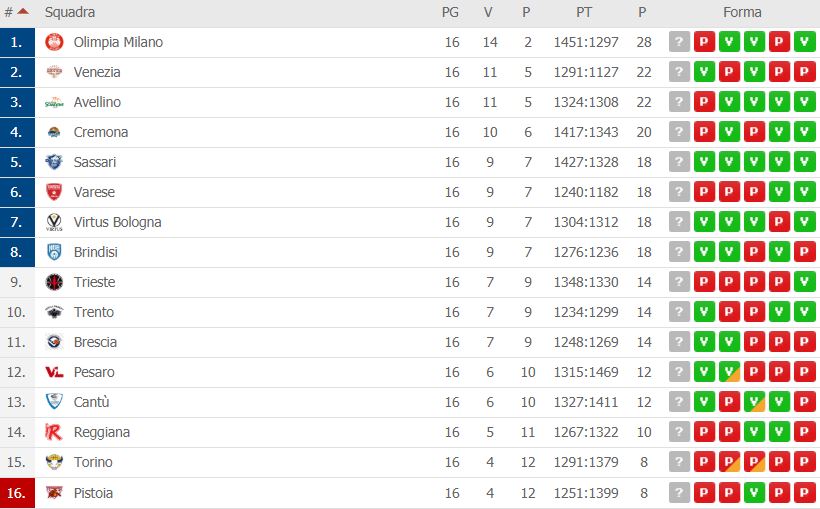Sort standings by PG column header
The image size is (820, 509).
pyautogui.click(x=450, y=12)
